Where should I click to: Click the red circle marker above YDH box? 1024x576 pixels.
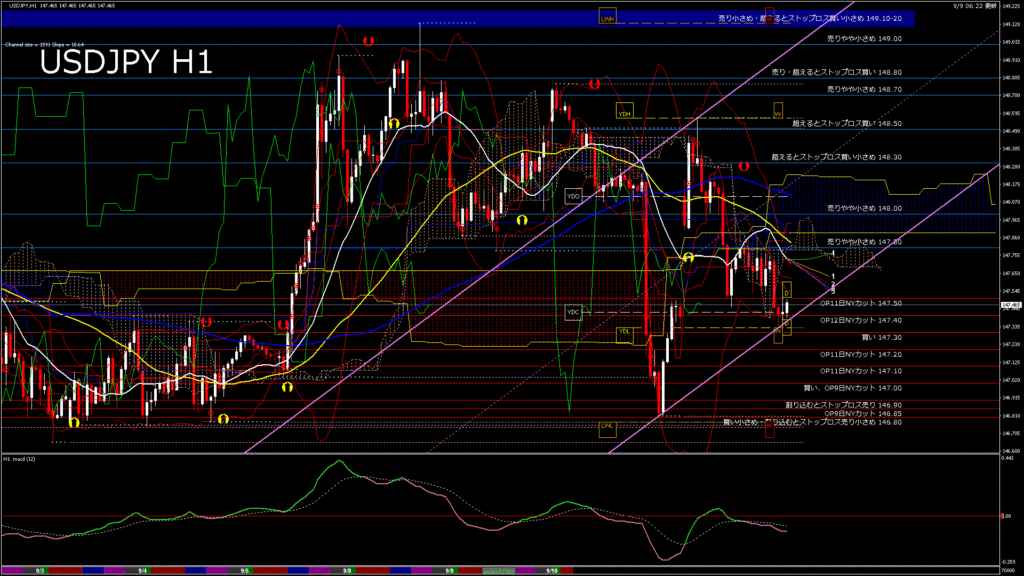[x=594, y=84]
